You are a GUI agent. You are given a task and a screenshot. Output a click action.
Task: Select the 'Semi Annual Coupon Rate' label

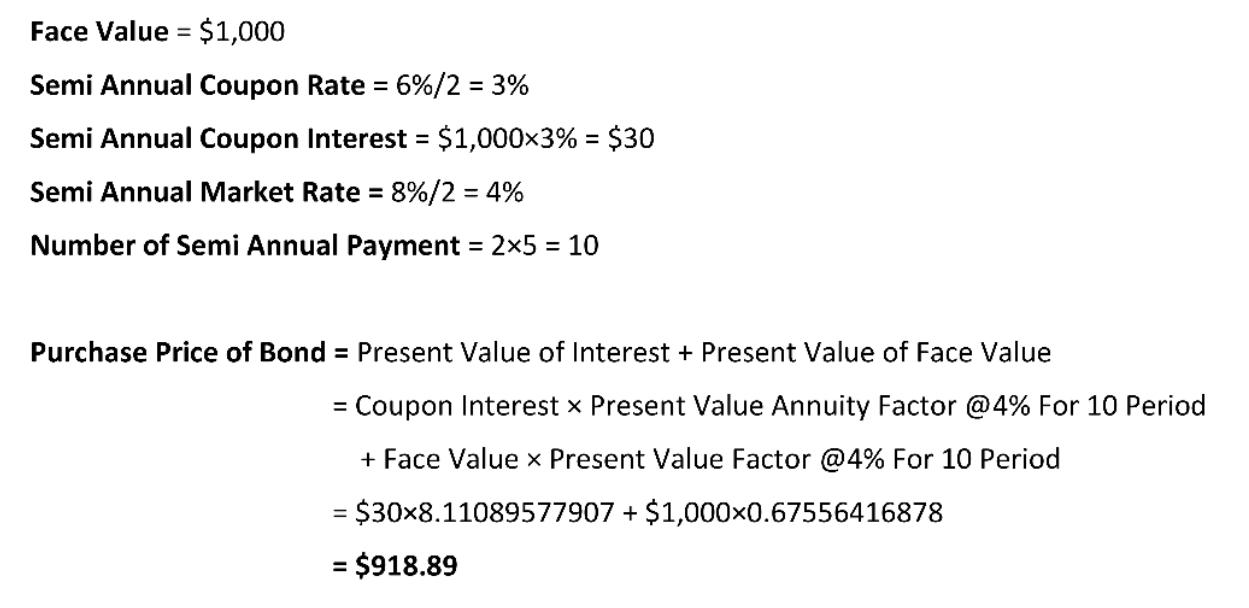click(198, 85)
